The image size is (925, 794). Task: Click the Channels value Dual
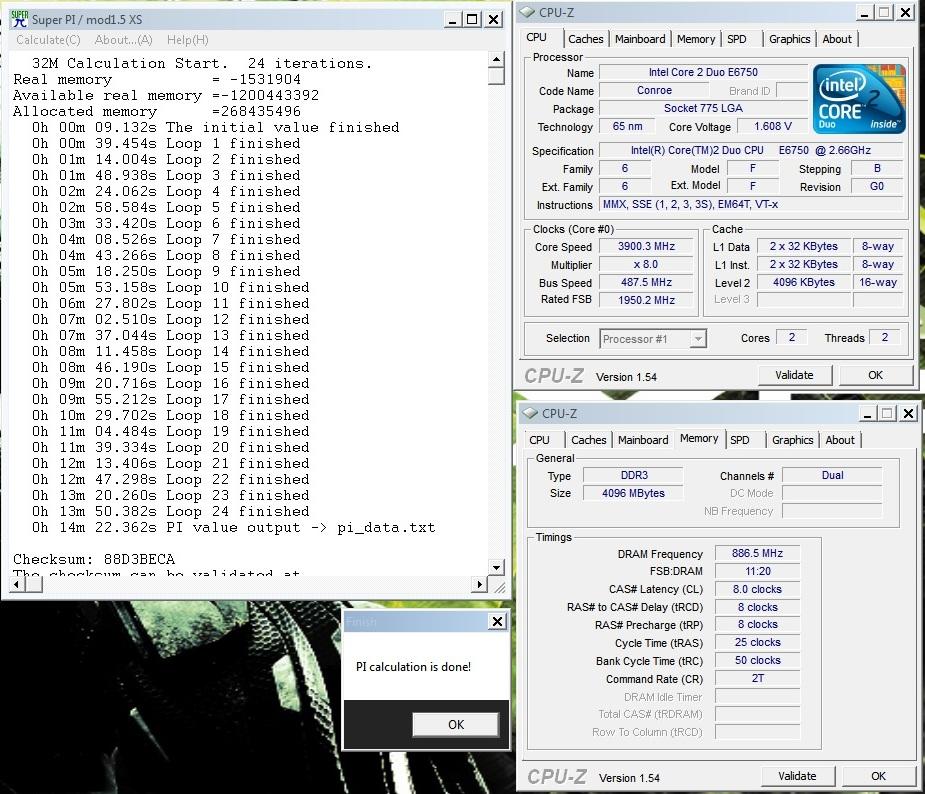point(832,475)
